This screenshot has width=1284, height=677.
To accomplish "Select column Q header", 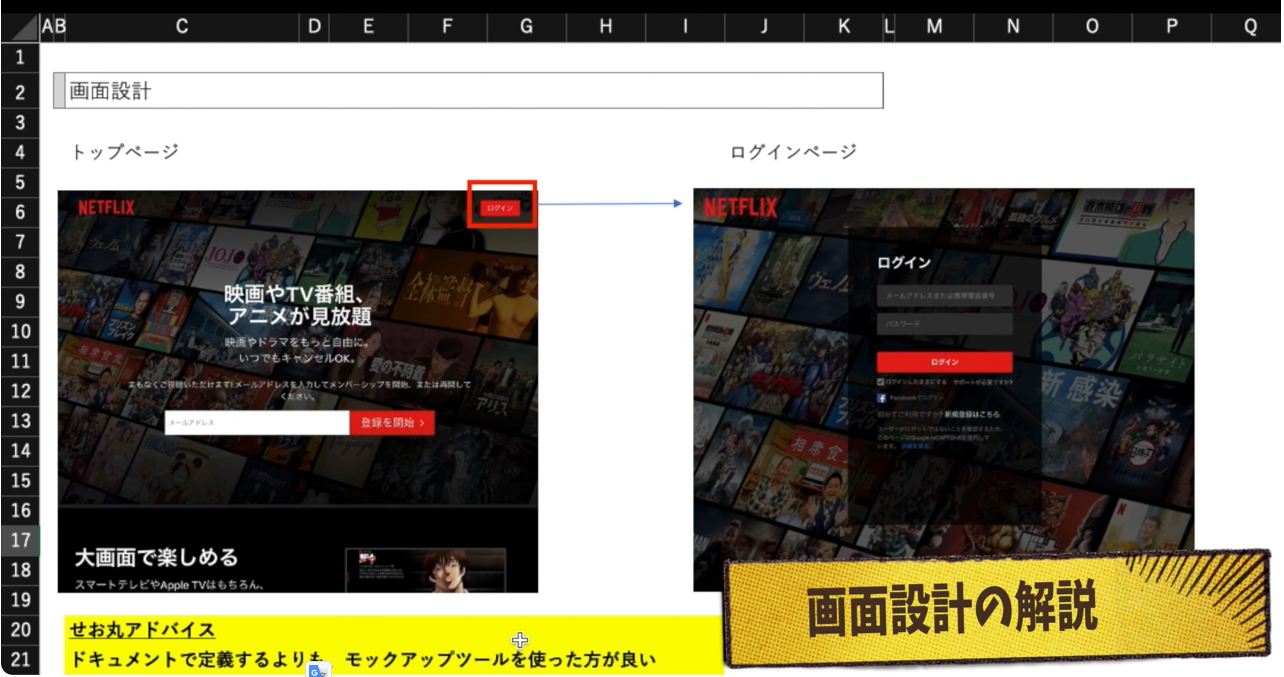I will (x=1248, y=28).
